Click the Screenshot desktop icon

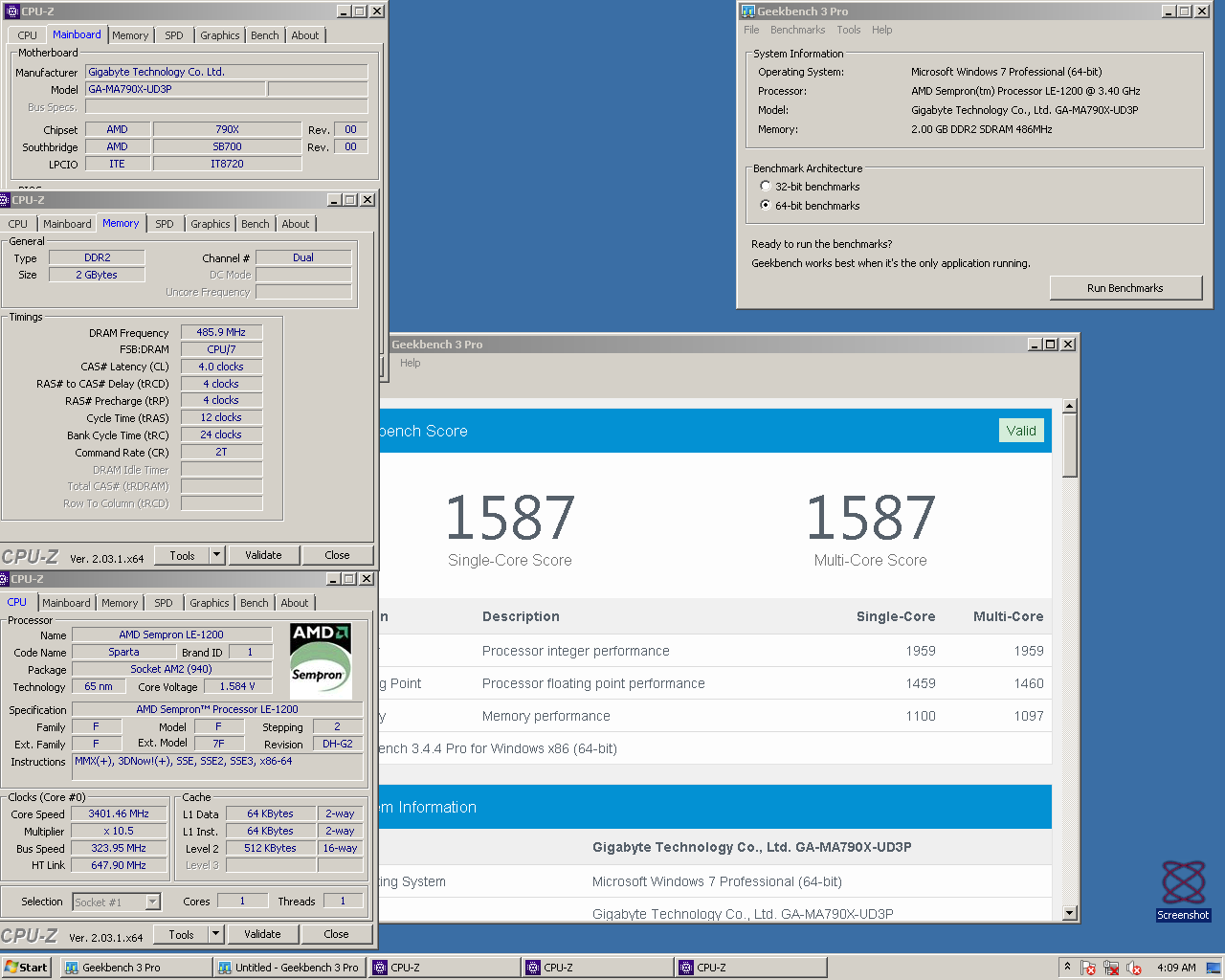pos(1184,891)
